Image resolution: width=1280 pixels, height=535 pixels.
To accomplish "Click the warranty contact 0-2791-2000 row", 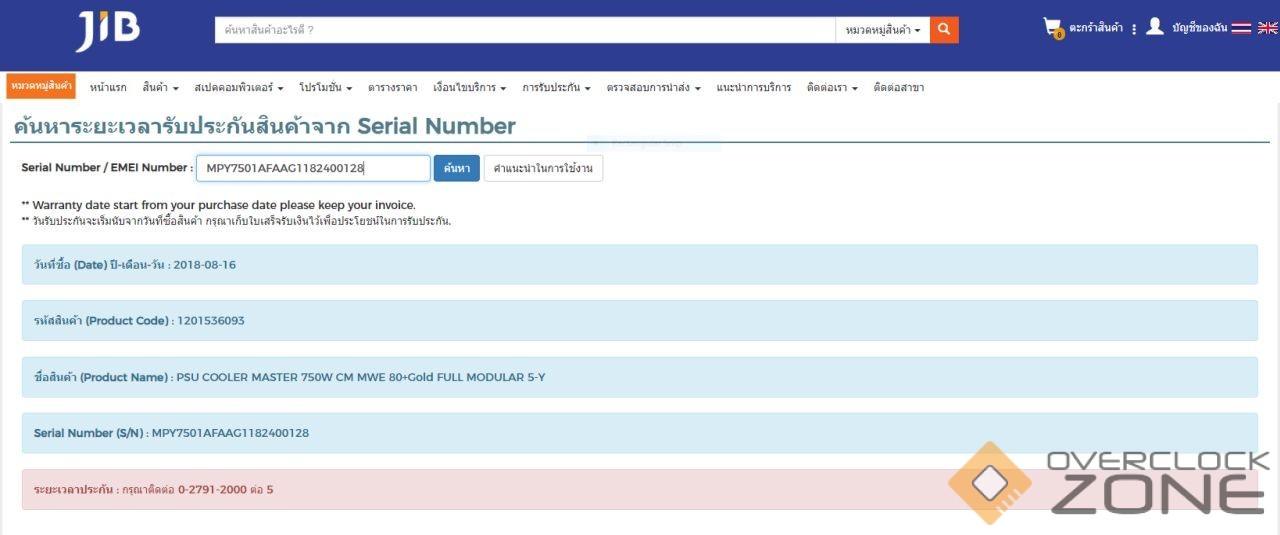I will click(x=640, y=490).
